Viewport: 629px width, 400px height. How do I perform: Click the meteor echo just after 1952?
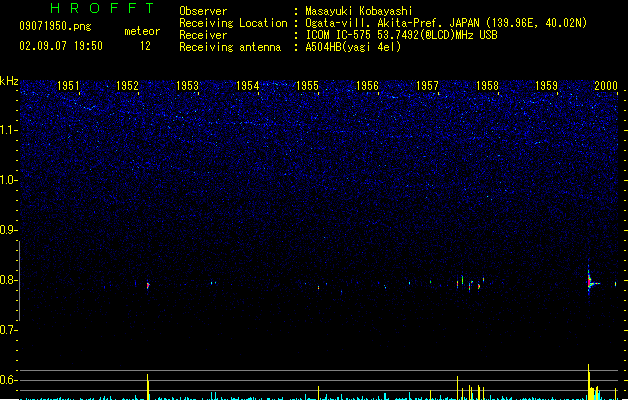pos(148,285)
